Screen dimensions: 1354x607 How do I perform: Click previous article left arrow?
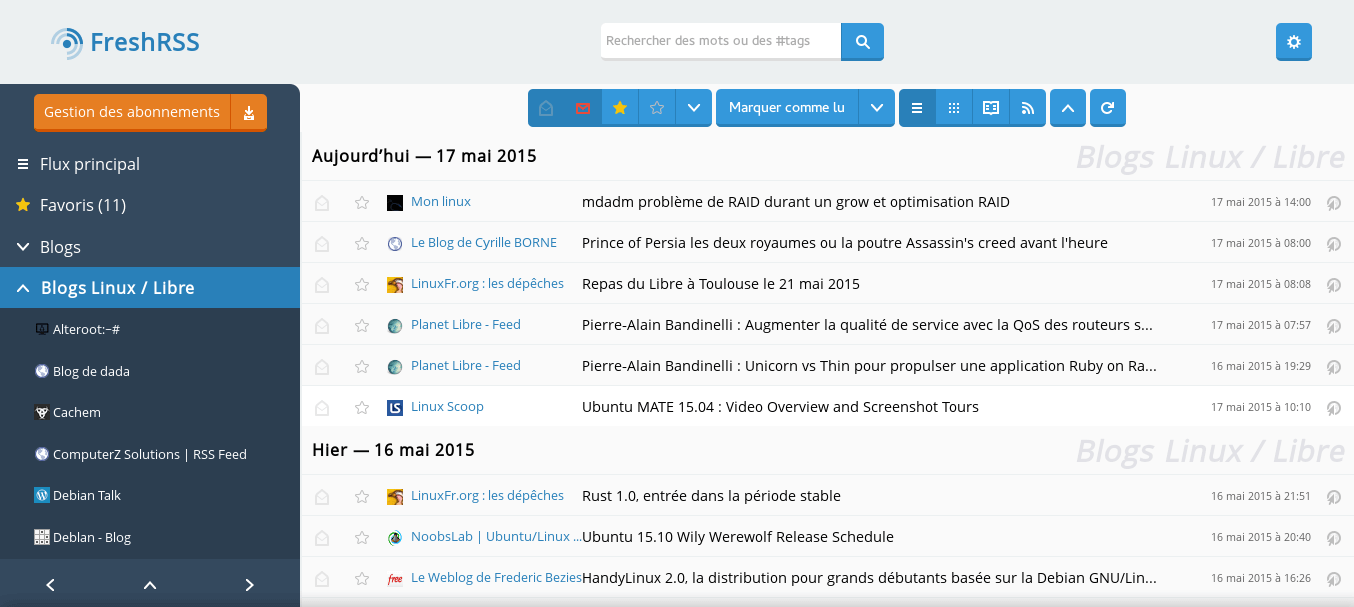(50, 585)
